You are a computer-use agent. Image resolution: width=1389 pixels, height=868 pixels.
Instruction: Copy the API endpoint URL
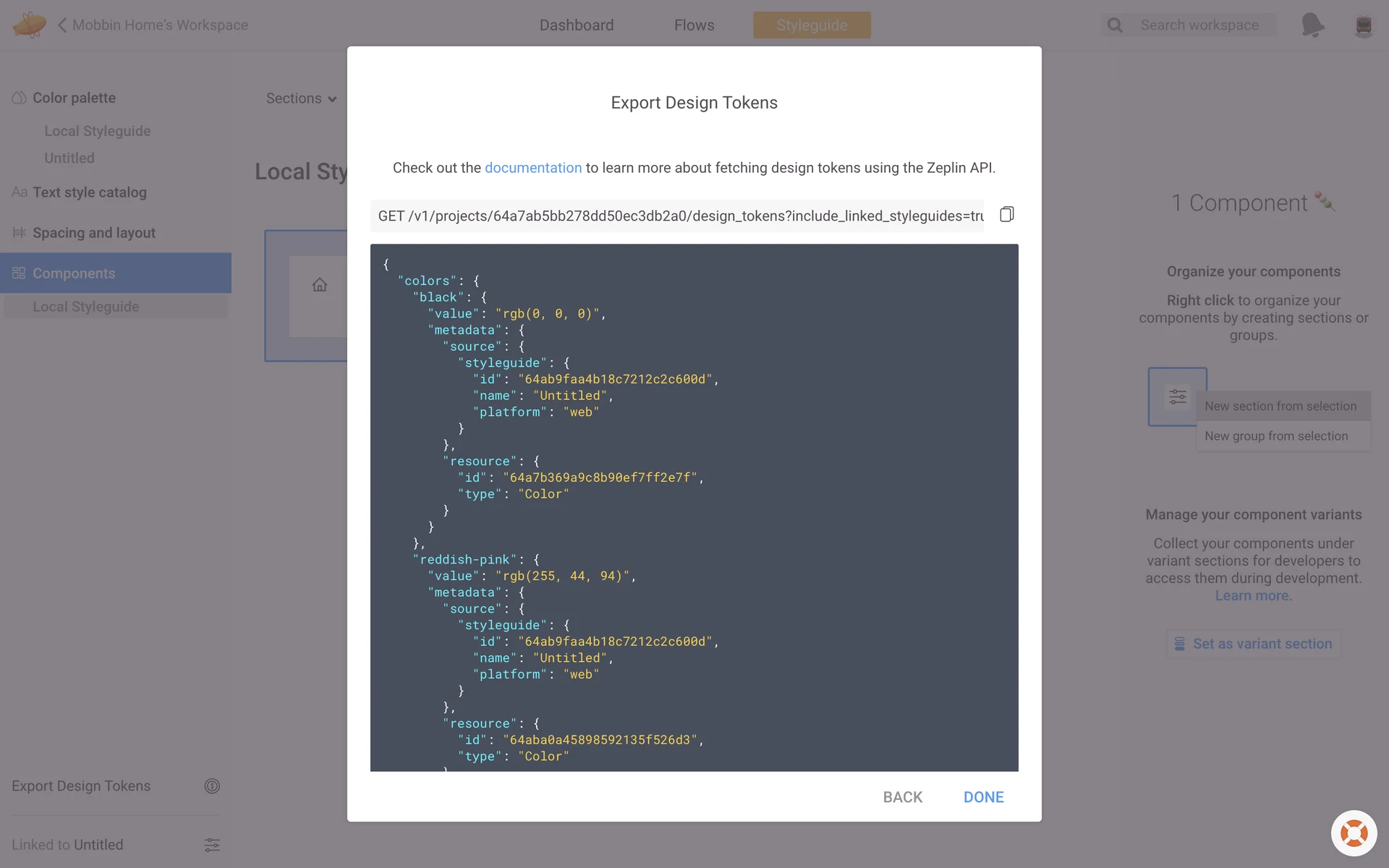point(1006,215)
